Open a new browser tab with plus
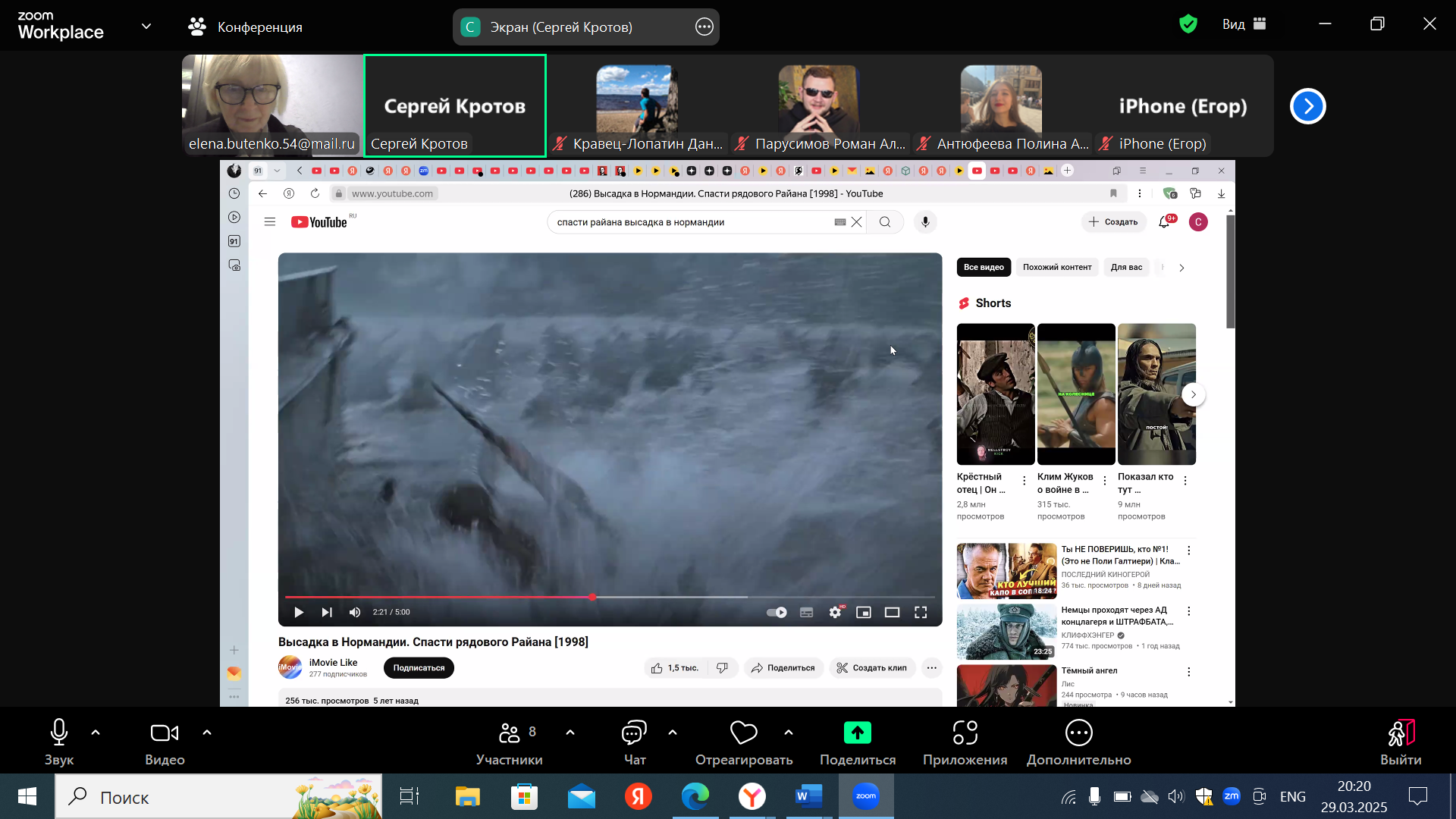The image size is (1456, 819). tap(1067, 171)
